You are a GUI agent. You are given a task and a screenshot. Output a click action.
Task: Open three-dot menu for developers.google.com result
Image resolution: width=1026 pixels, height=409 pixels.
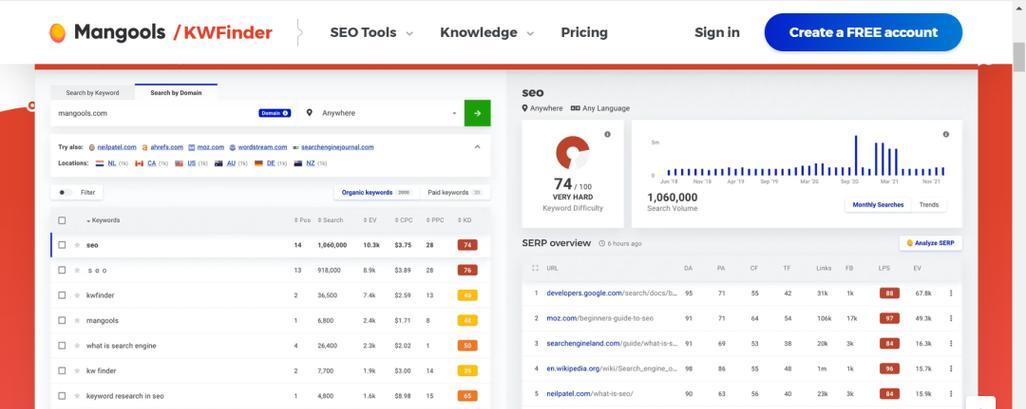pos(951,293)
